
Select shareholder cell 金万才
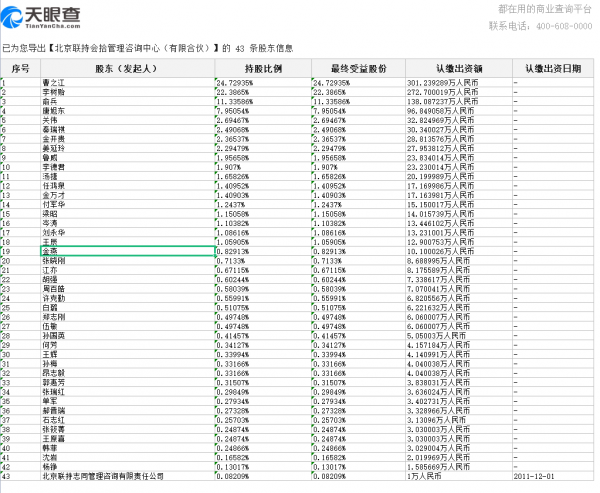click(127, 195)
